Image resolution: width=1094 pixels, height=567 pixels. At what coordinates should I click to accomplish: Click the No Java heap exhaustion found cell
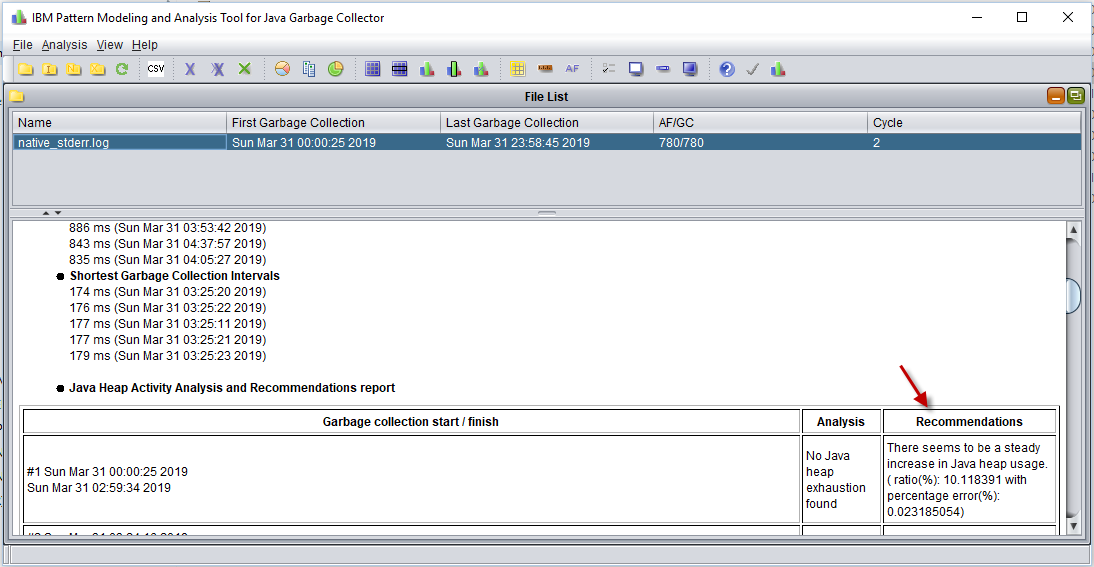pyautogui.click(x=841, y=480)
